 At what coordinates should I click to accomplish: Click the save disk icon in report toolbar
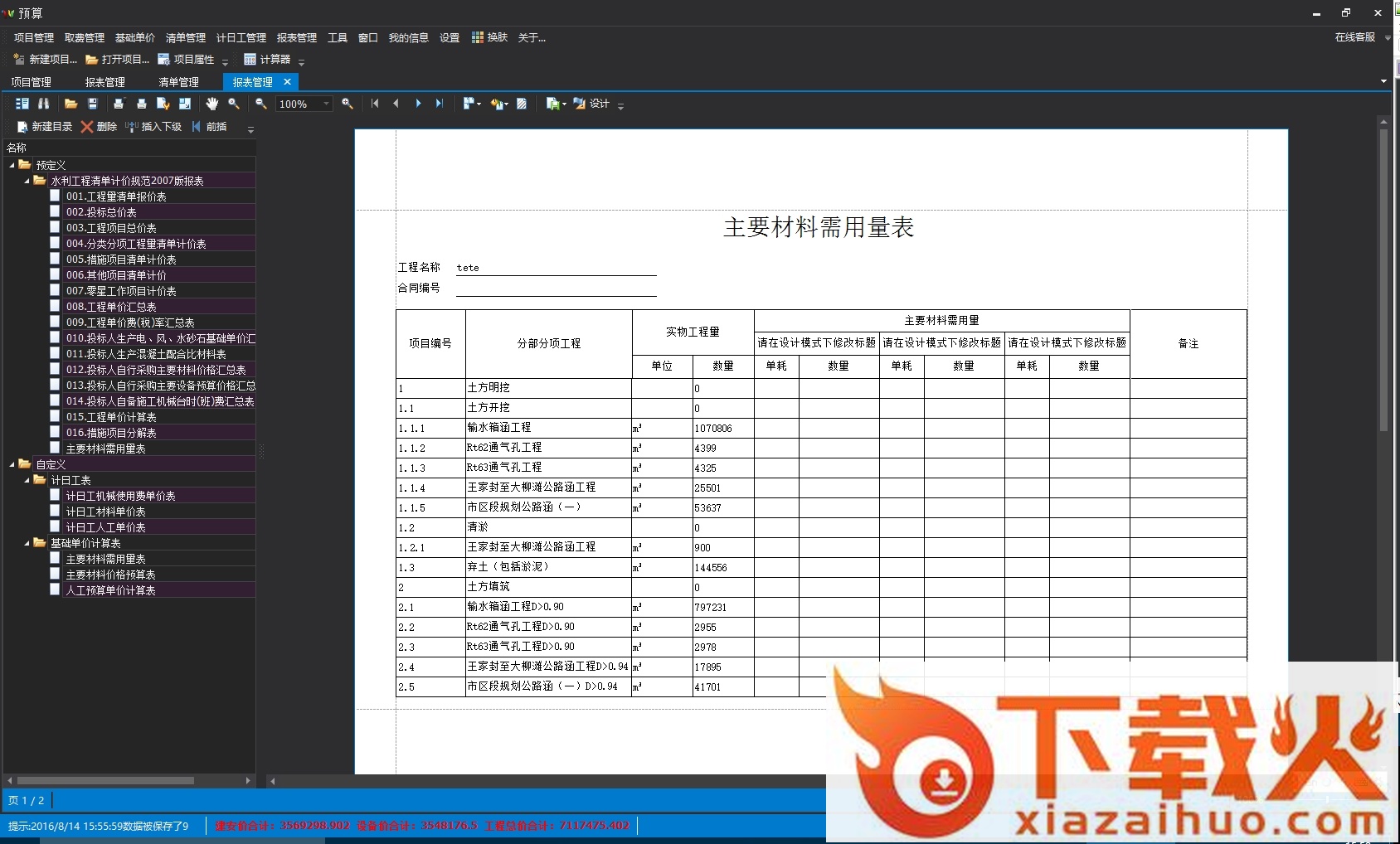93,104
